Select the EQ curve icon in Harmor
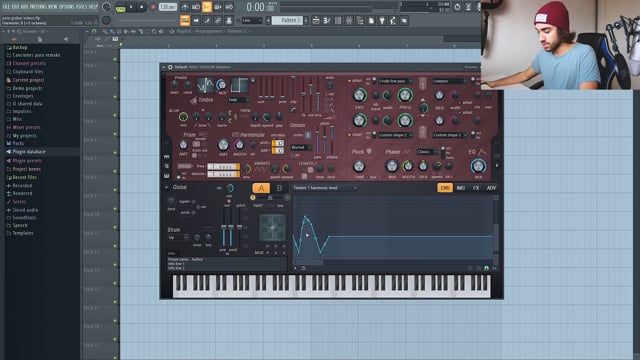Screen dimensions: 640x360 coord(482,152)
